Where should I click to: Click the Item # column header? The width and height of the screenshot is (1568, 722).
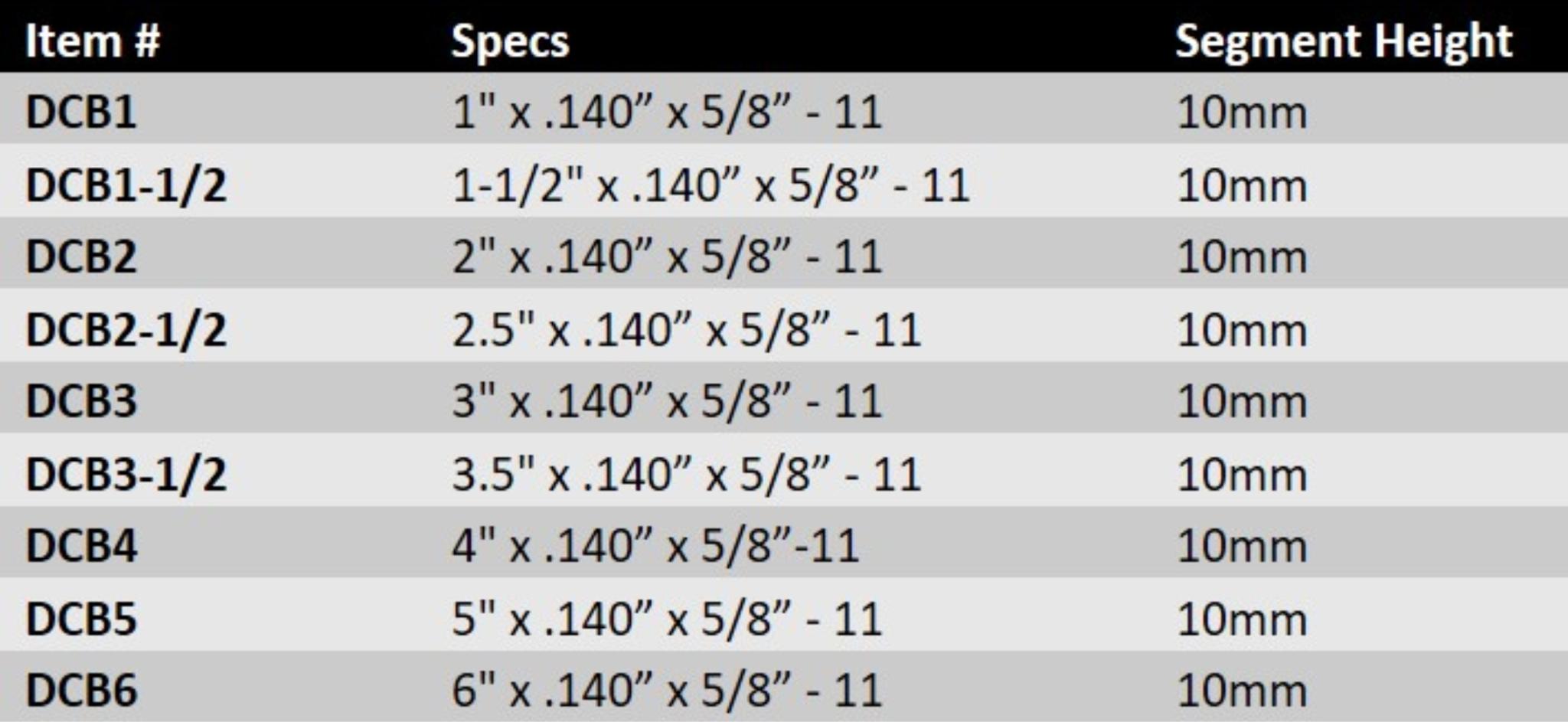93,41
